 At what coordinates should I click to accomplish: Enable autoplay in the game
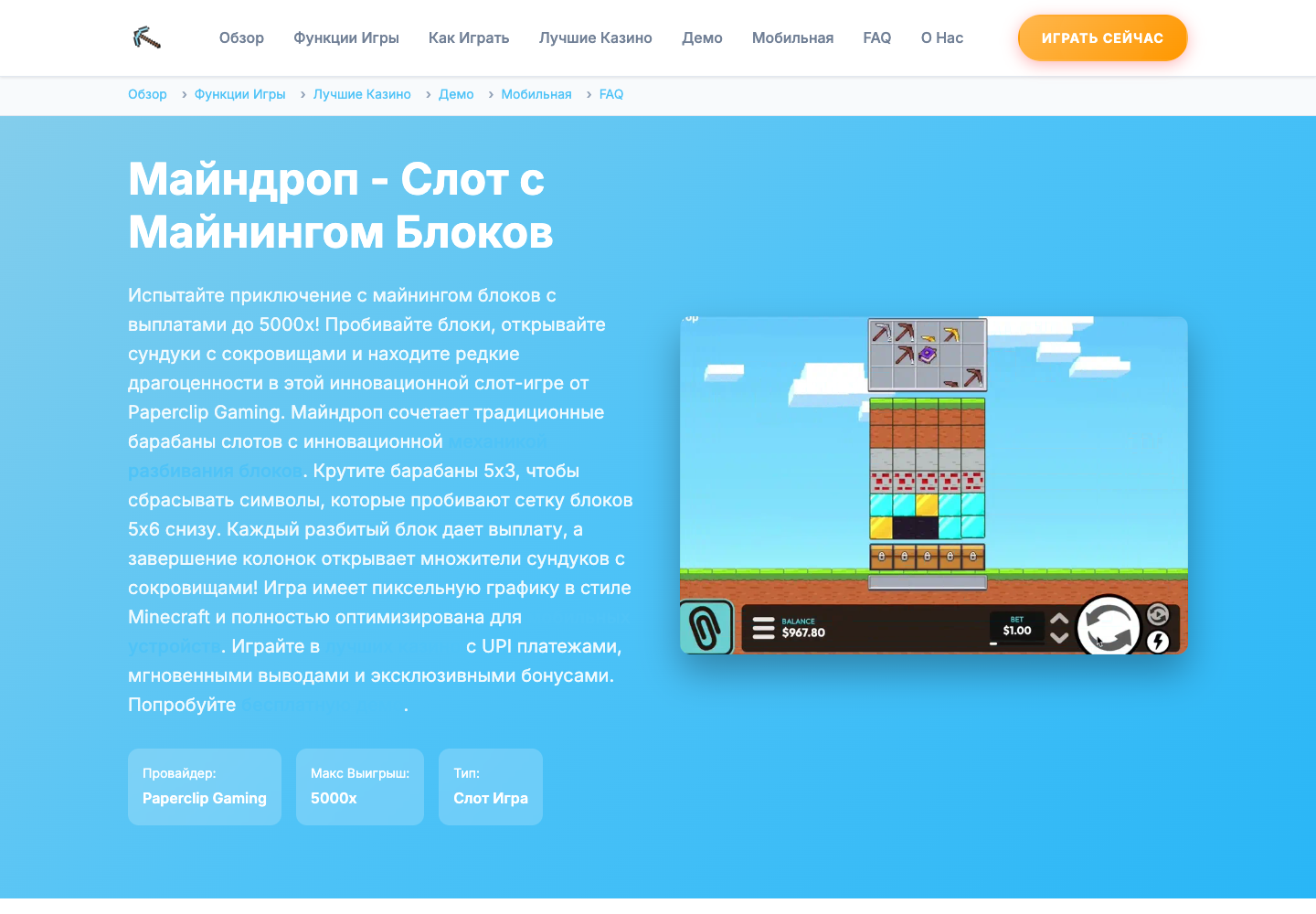1158,615
